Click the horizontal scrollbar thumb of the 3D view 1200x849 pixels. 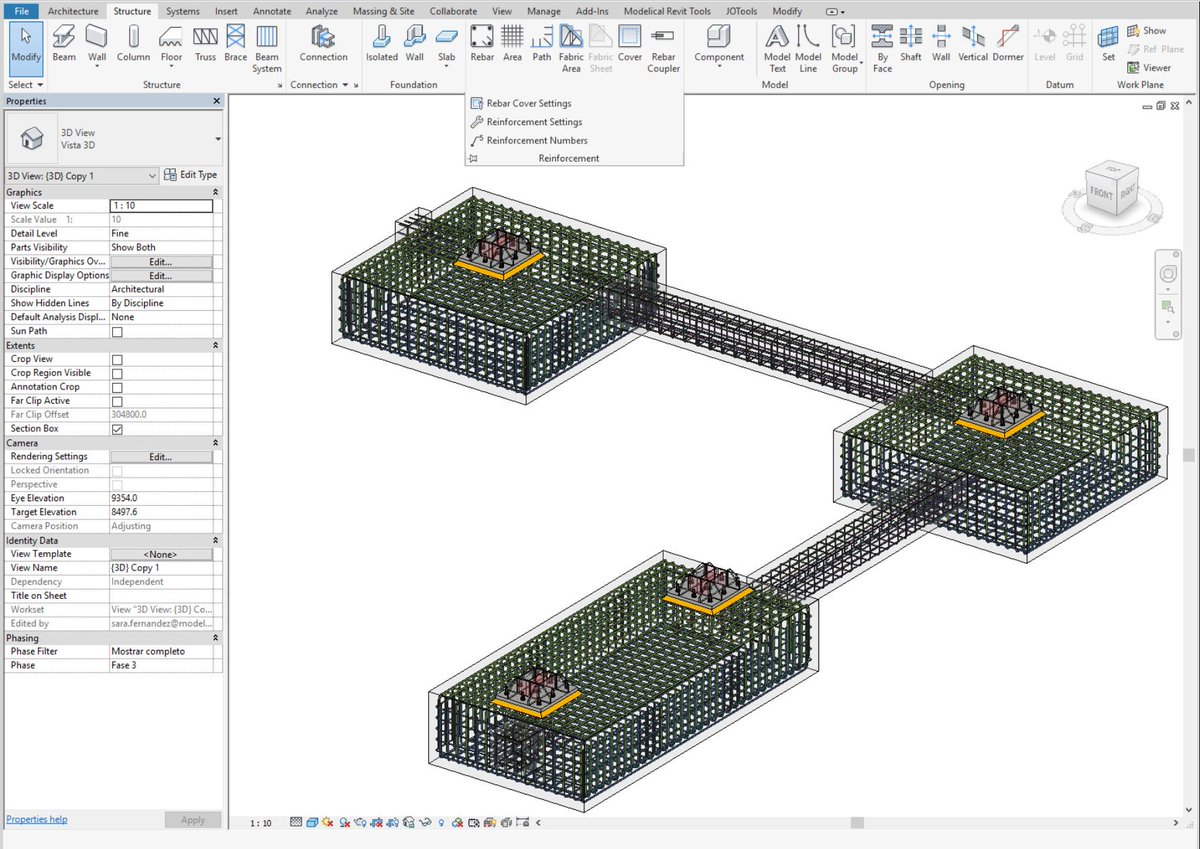click(857, 822)
